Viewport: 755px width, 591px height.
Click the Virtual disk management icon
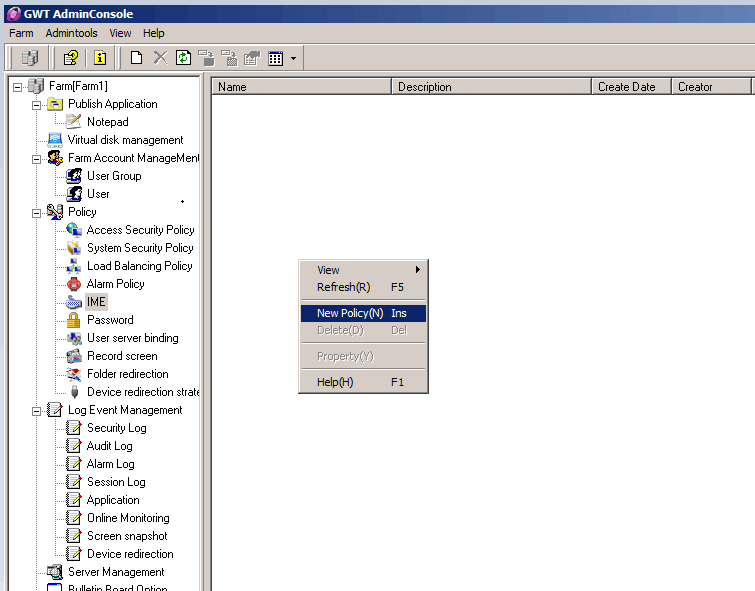pyautogui.click(x=55, y=140)
